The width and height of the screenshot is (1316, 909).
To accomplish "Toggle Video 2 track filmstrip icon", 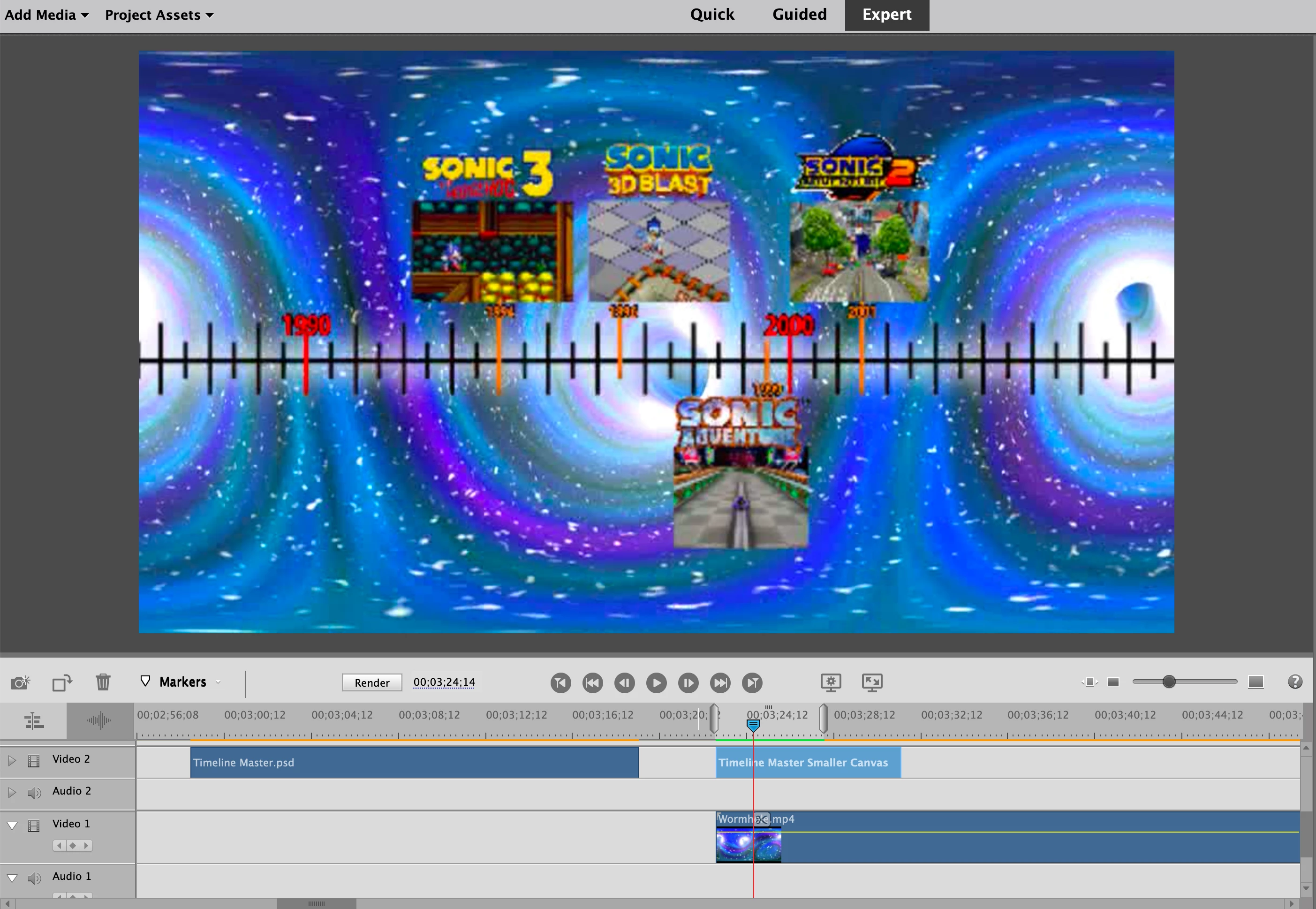I will point(34,761).
